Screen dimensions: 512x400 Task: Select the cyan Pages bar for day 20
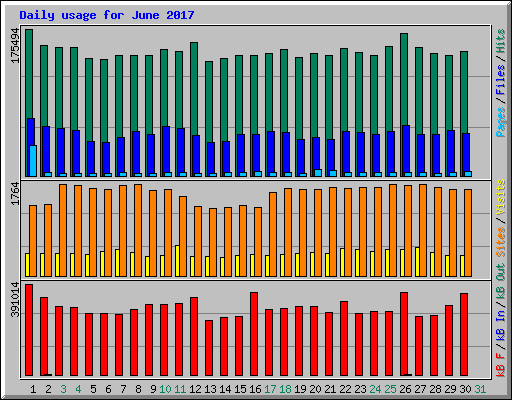pyautogui.click(x=318, y=173)
